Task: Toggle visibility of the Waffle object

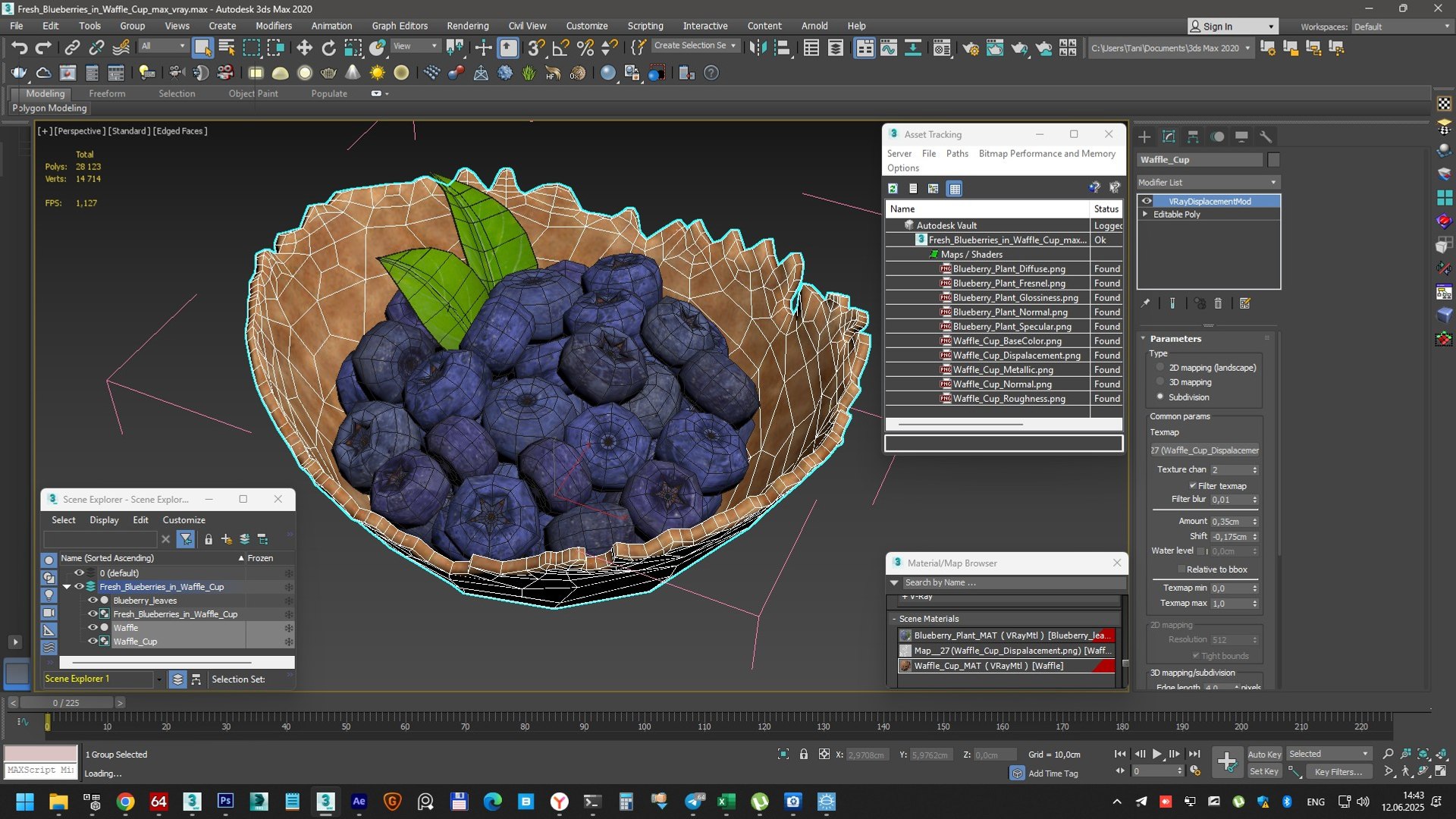Action: (x=93, y=628)
